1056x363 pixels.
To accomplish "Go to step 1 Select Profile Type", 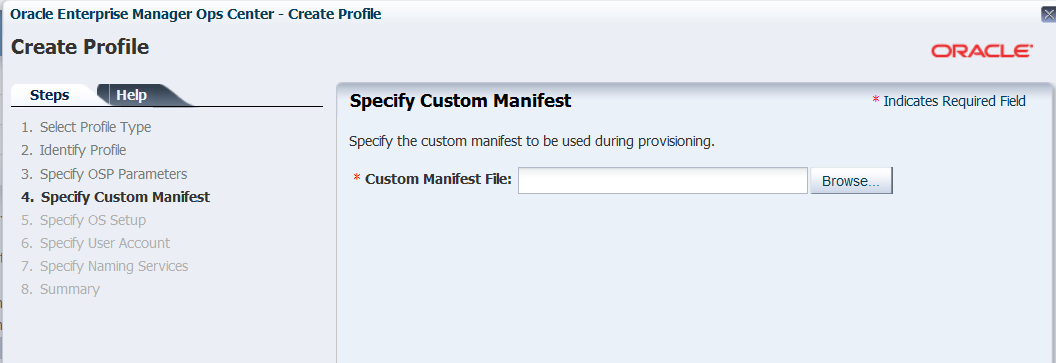I will [x=86, y=127].
